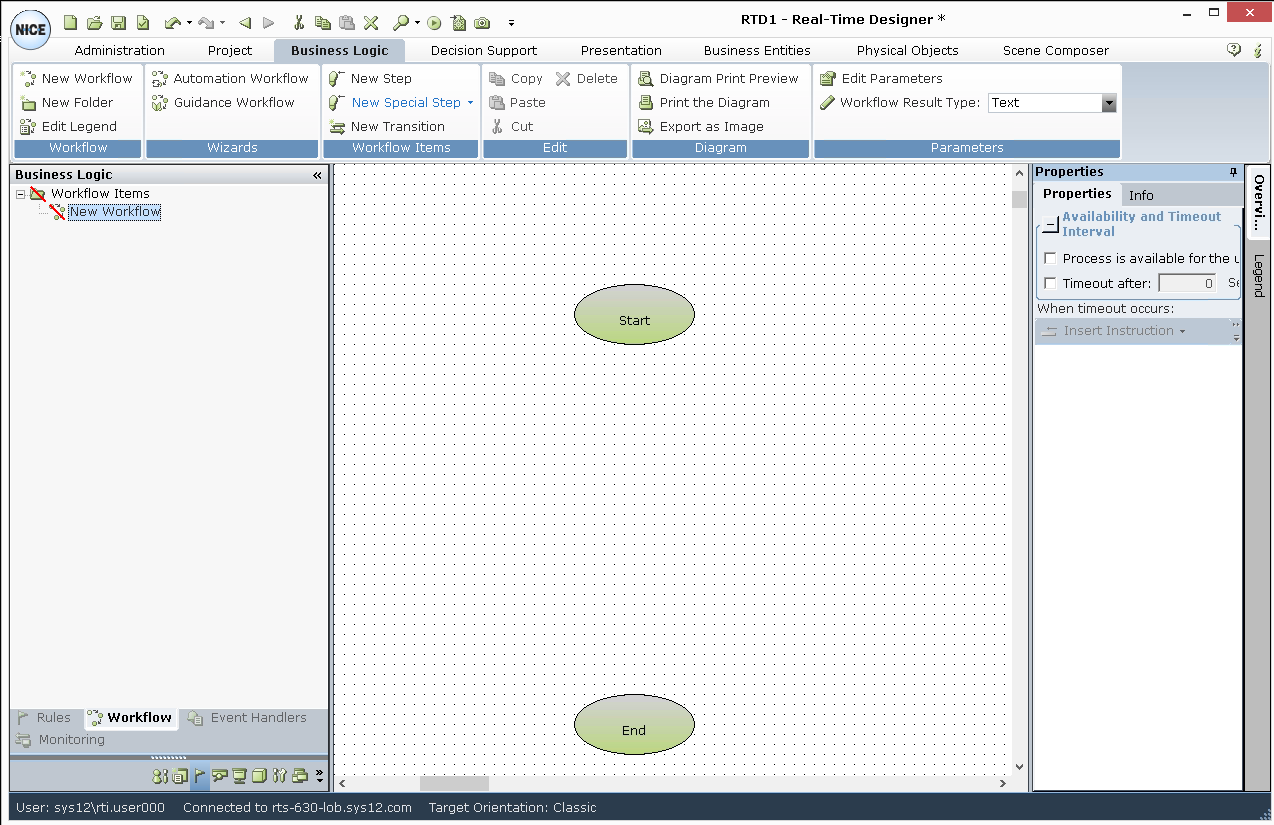Collapse the Availability and Timeout Interval section
This screenshot has height=825, width=1274.
(1049, 225)
